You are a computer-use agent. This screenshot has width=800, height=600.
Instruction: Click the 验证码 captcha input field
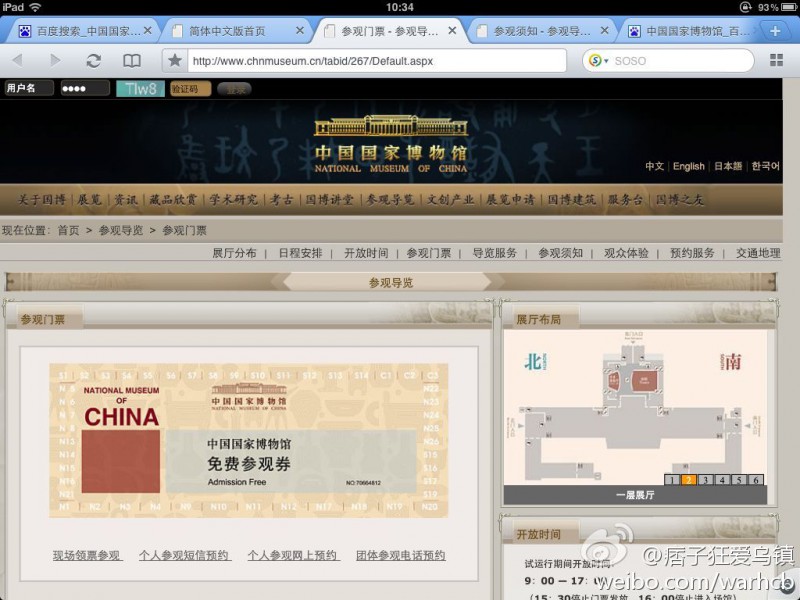(x=190, y=89)
